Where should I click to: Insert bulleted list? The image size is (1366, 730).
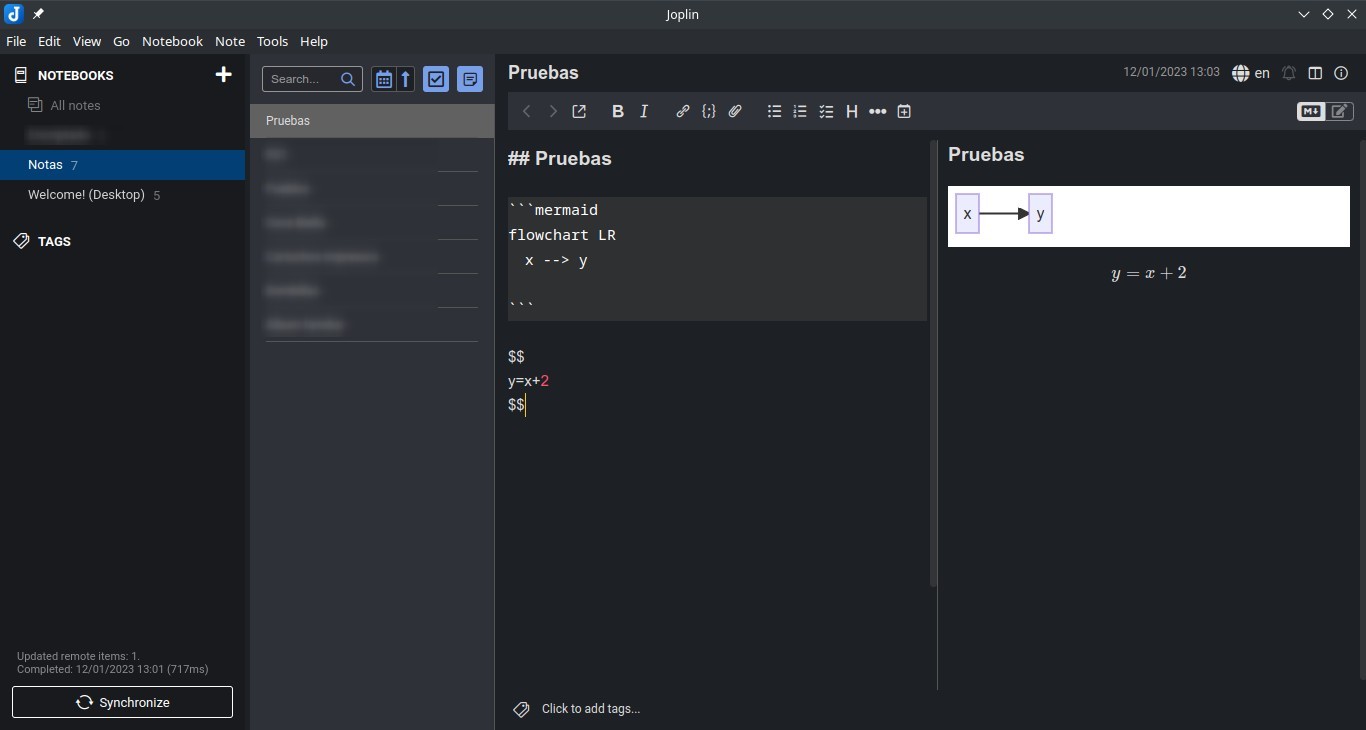pos(774,112)
